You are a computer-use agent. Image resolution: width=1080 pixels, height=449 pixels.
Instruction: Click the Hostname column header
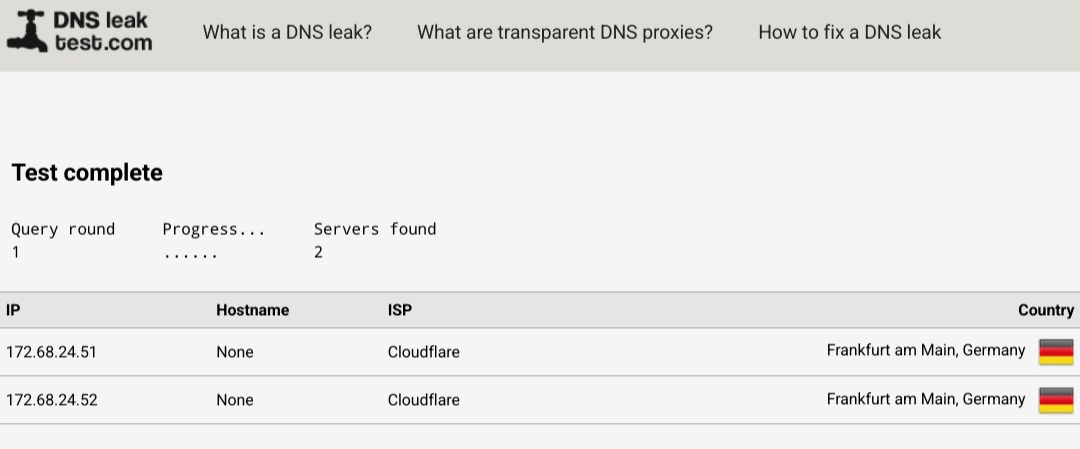tap(253, 310)
